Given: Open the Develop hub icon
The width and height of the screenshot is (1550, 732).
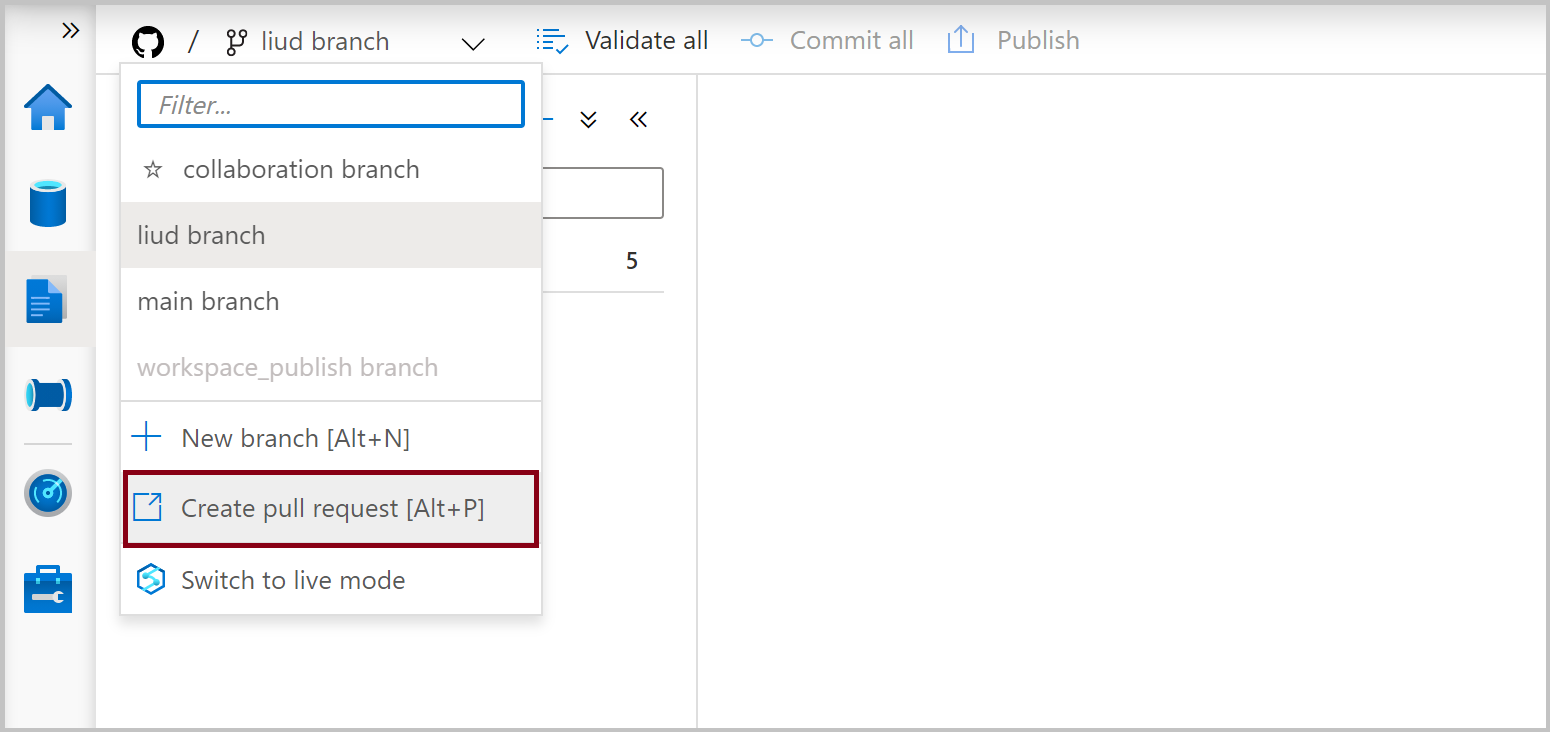Looking at the screenshot, I should tap(47, 299).
